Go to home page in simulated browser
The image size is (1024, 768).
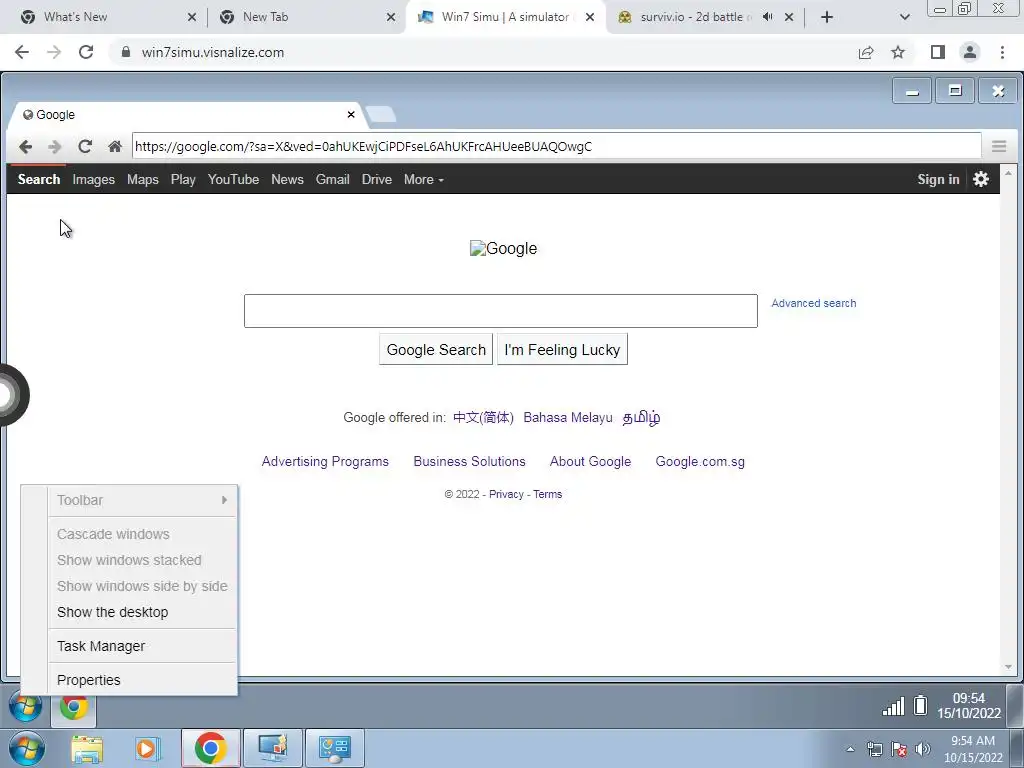click(x=115, y=146)
